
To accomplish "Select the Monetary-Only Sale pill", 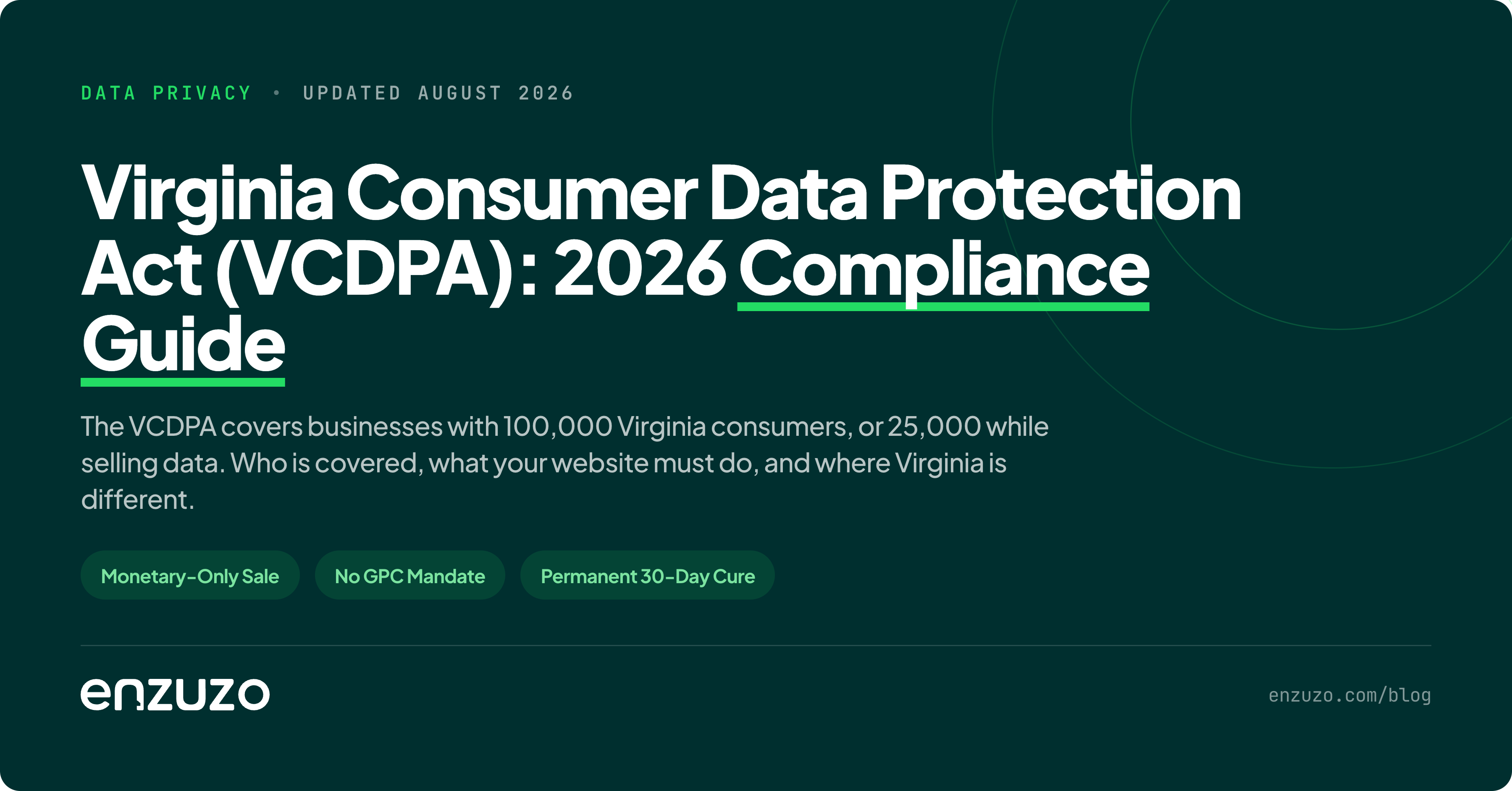I will [x=190, y=575].
